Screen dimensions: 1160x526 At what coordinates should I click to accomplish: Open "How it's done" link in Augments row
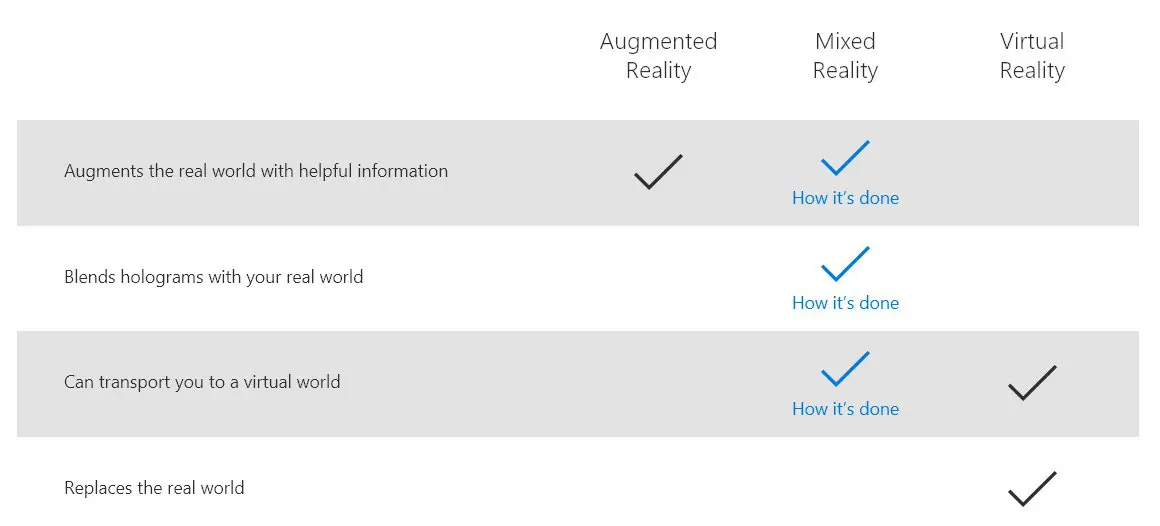click(x=845, y=198)
